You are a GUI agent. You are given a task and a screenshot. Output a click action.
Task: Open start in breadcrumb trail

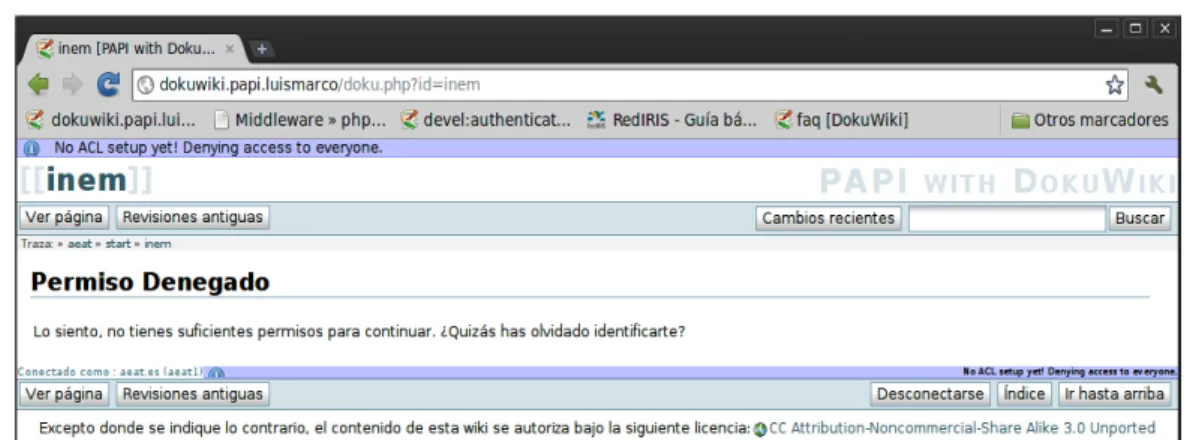coord(118,244)
